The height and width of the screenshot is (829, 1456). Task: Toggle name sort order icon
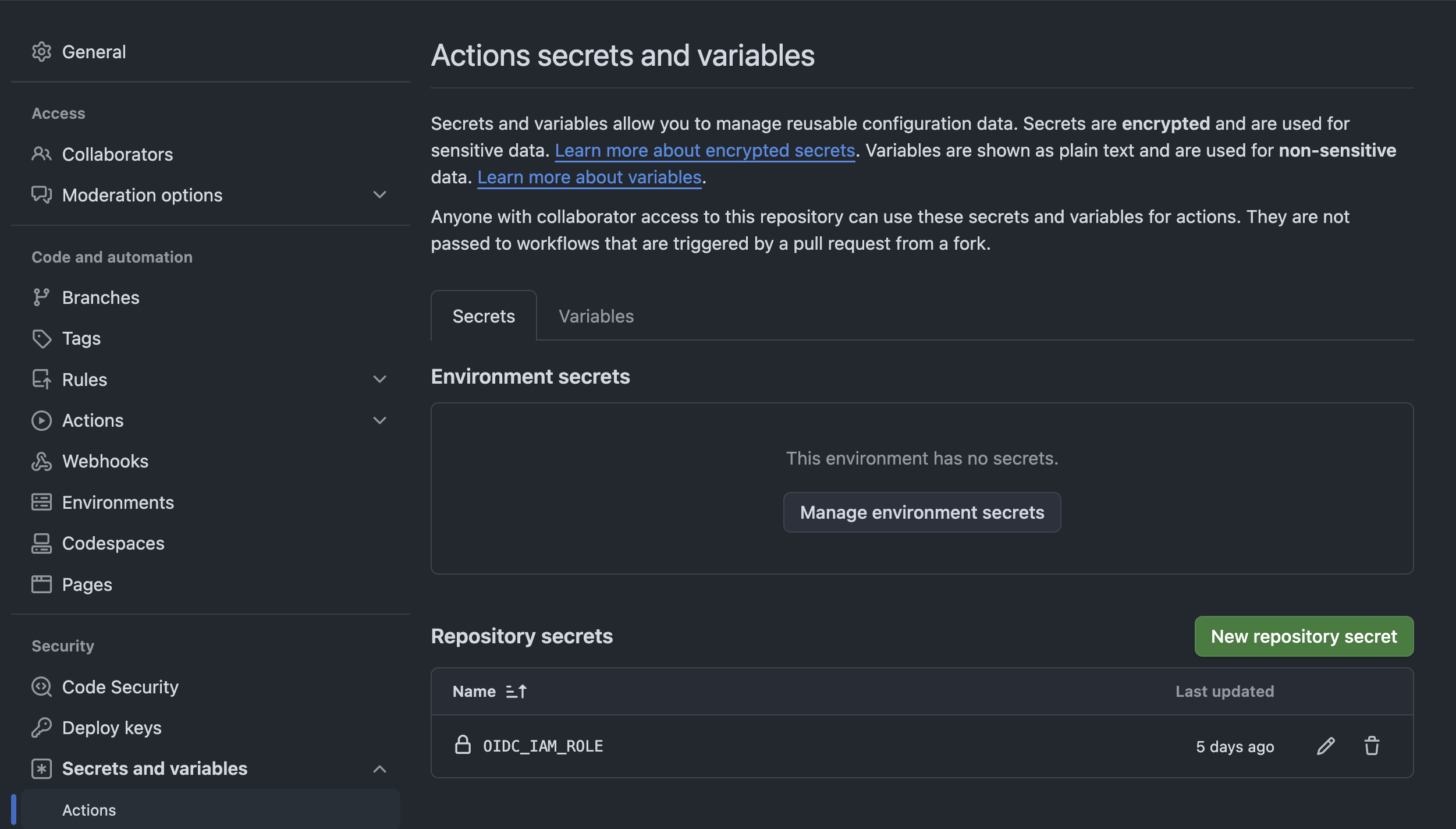pos(516,691)
